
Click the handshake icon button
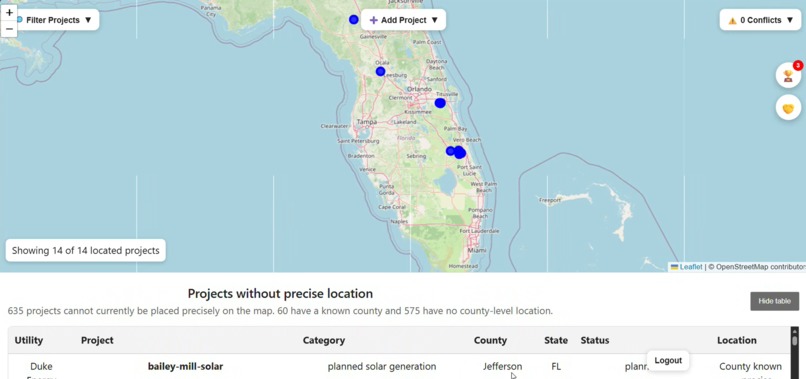pos(788,108)
